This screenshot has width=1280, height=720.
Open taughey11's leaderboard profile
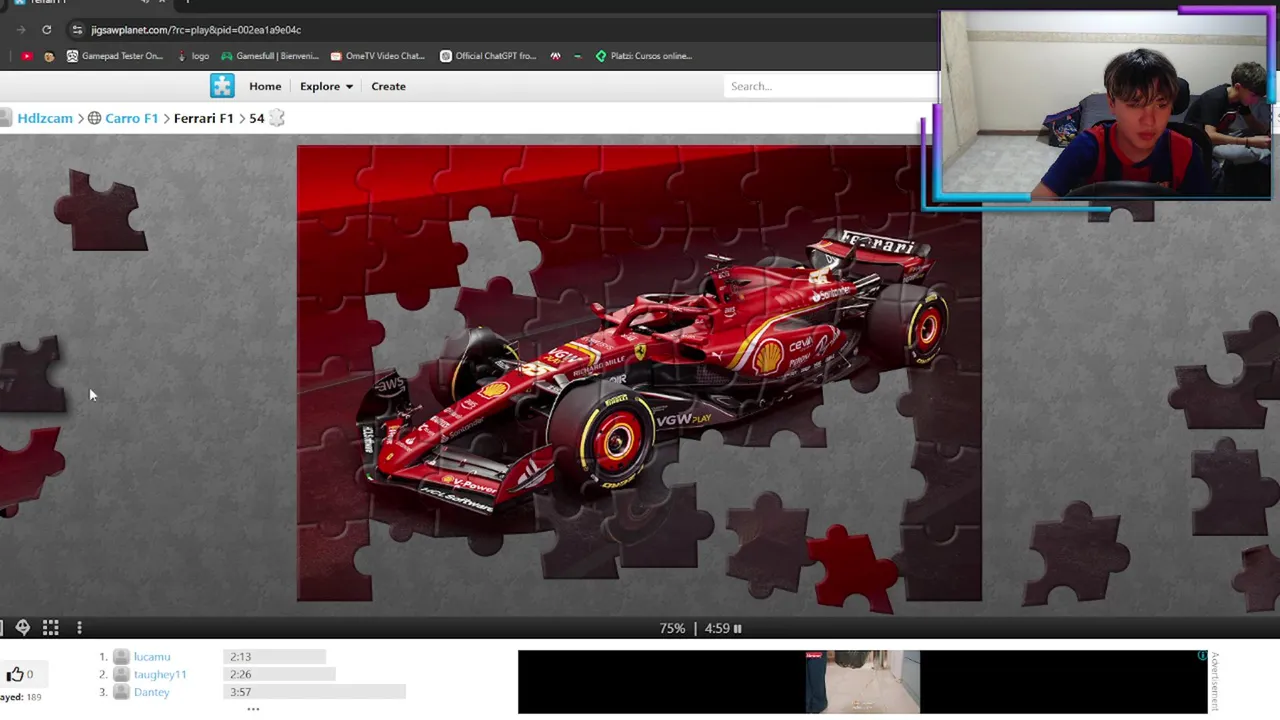[x=160, y=675]
